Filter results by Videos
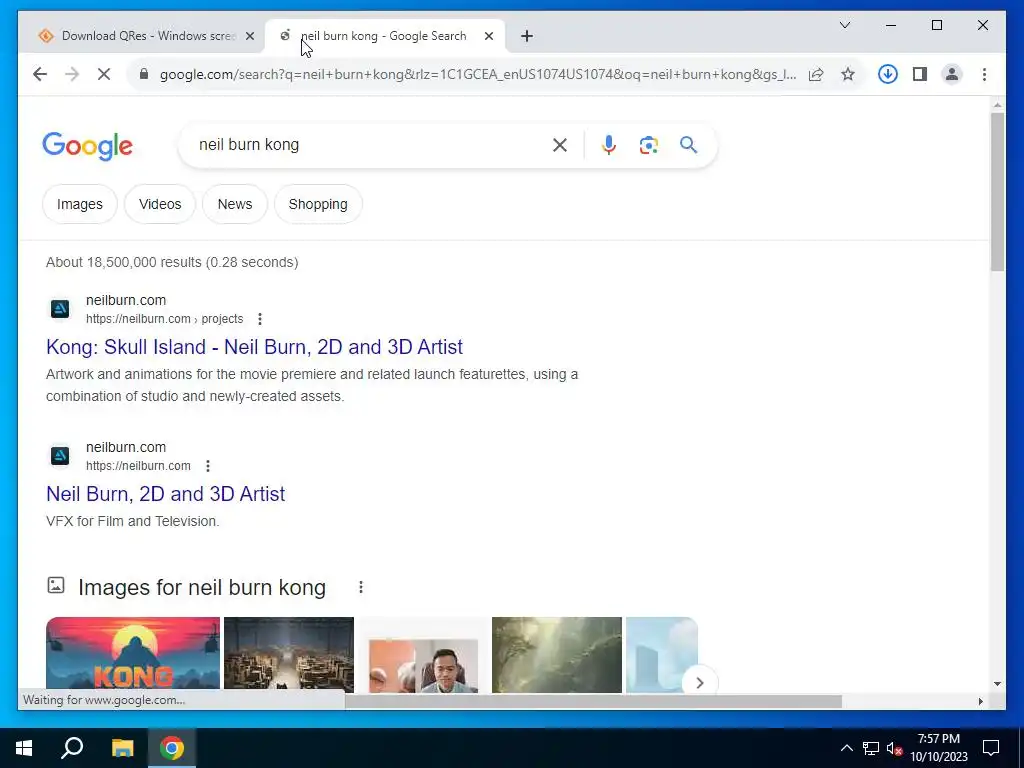This screenshot has width=1024, height=768. tap(160, 204)
